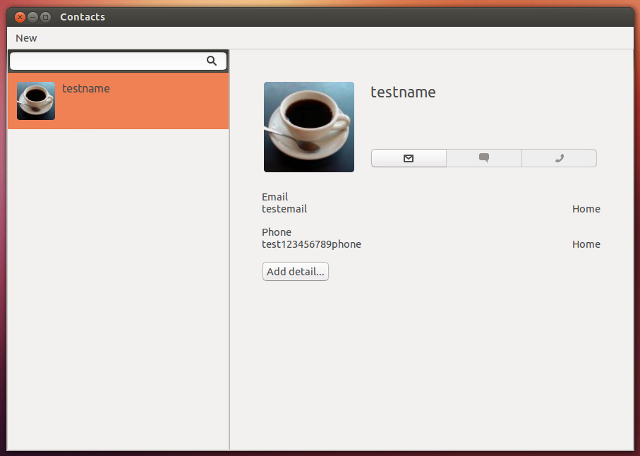Click the Home type label for email
The image size is (640, 456).
(x=586, y=209)
